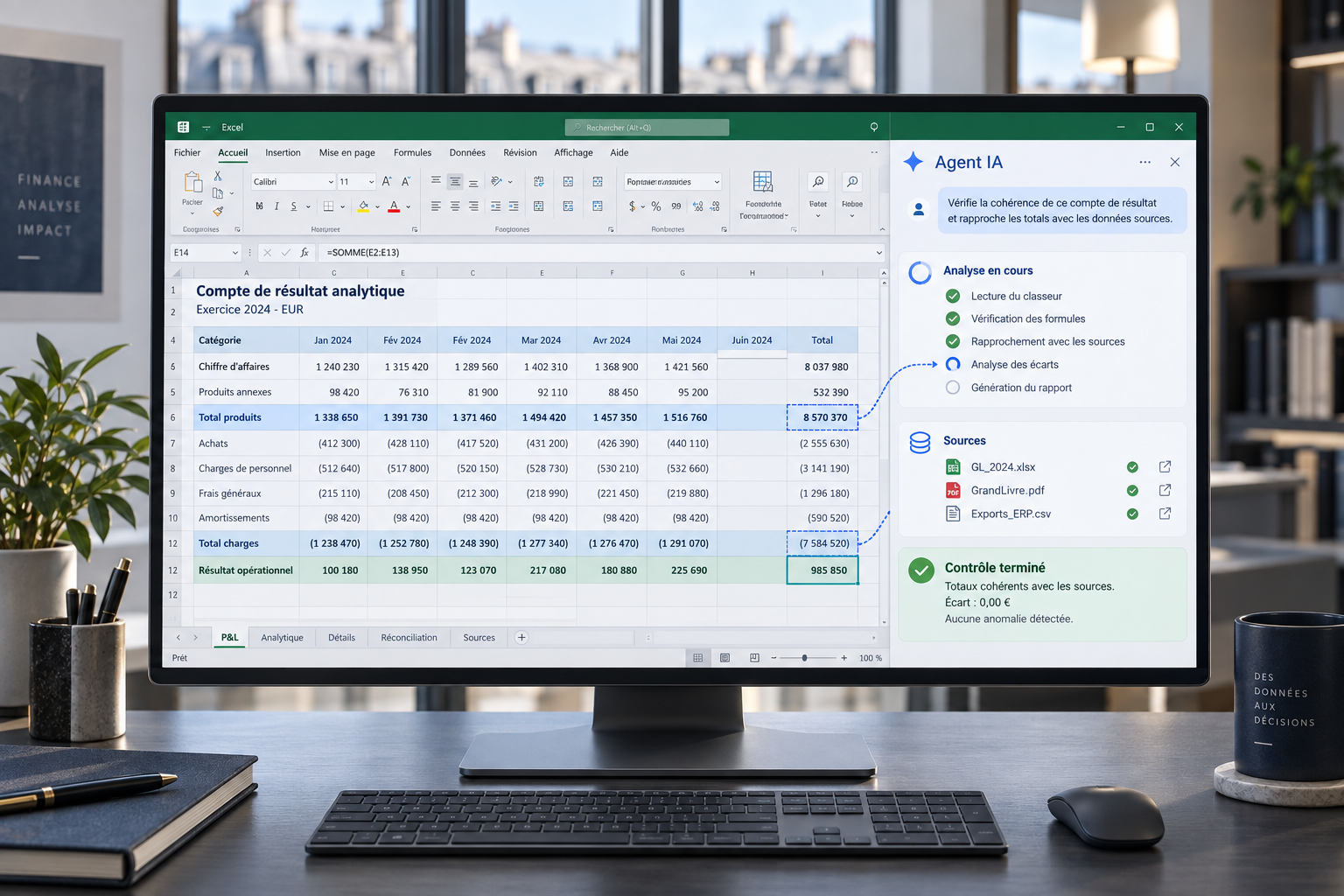Switch to Page Layout view in the status bar

[725, 658]
